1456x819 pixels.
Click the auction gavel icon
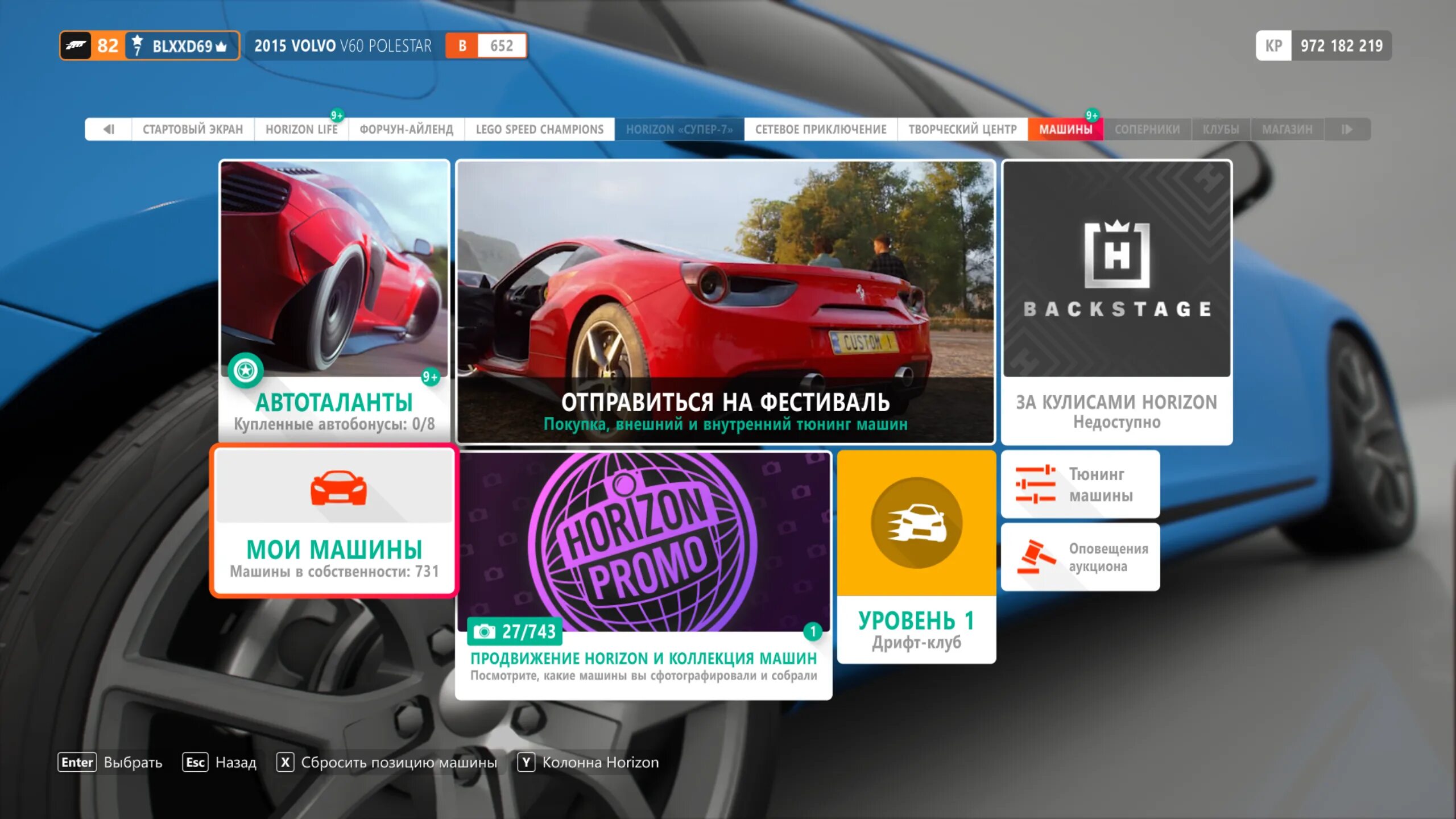tap(1036, 557)
